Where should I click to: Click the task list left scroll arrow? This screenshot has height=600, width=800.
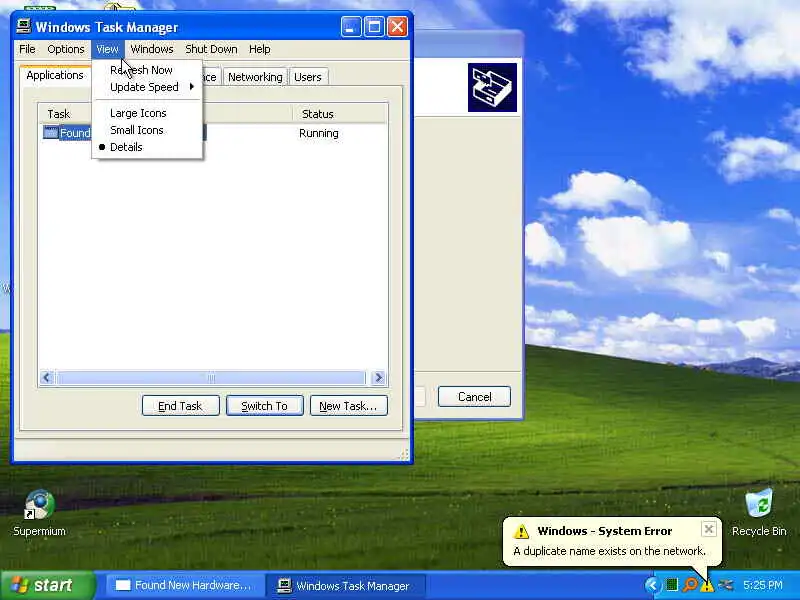(x=47, y=378)
